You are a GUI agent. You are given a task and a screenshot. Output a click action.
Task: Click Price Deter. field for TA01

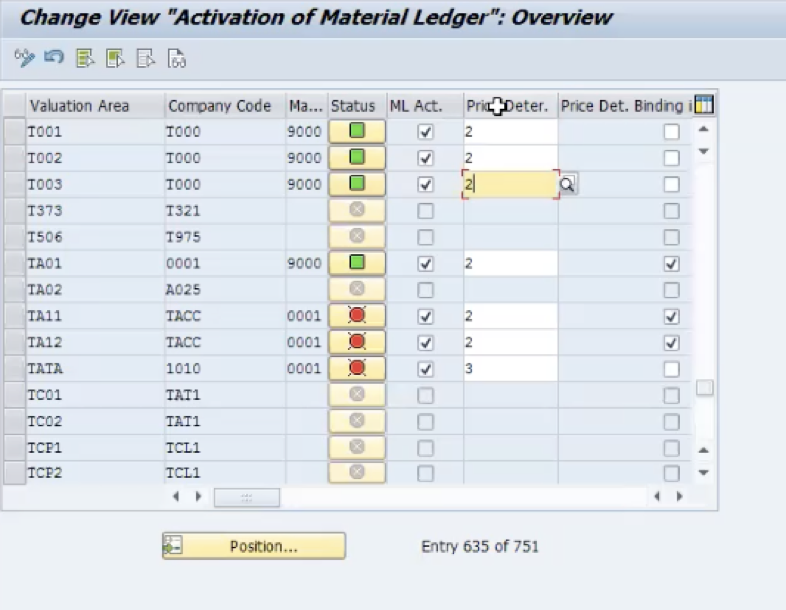(x=510, y=264)
